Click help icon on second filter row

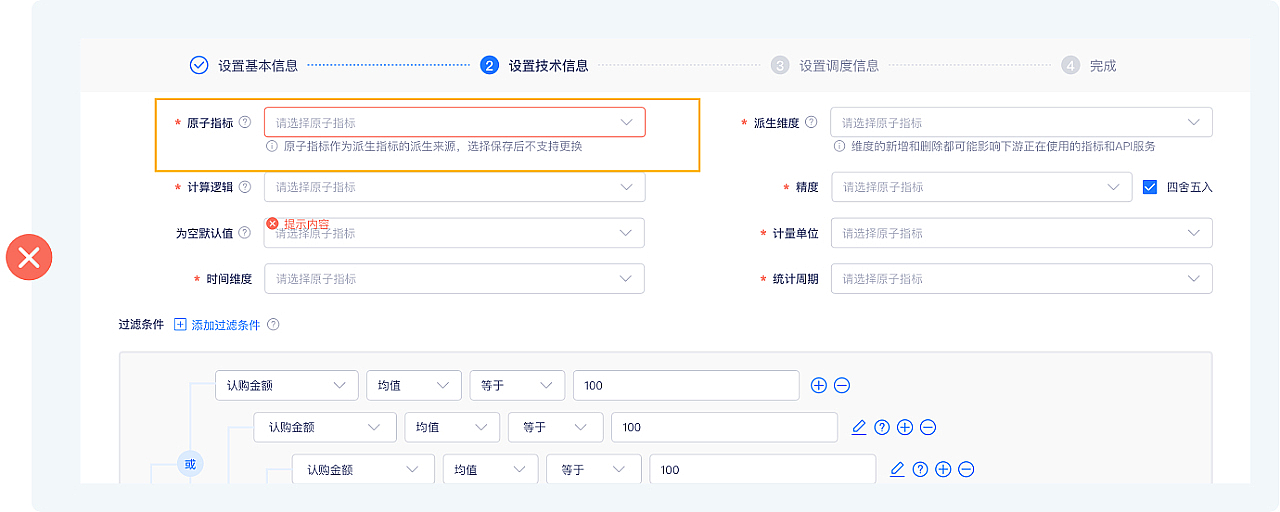coord(882,427)
